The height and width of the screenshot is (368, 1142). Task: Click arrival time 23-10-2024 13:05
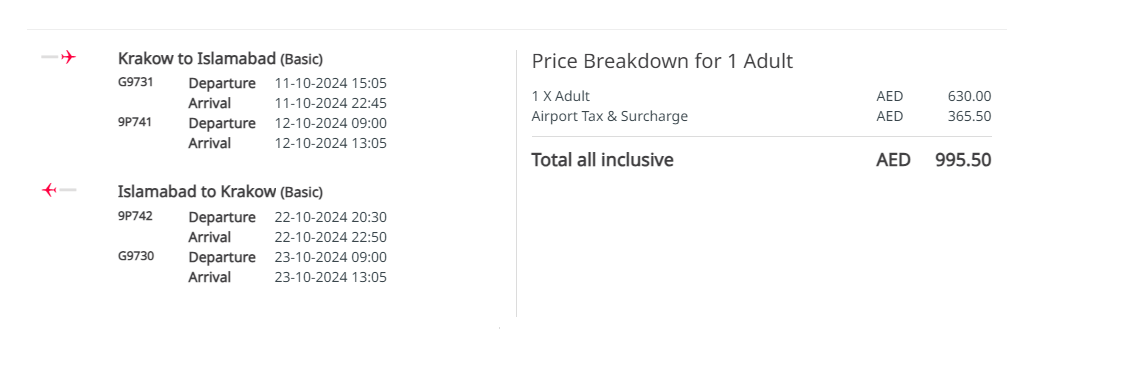[x=331, y=277]
